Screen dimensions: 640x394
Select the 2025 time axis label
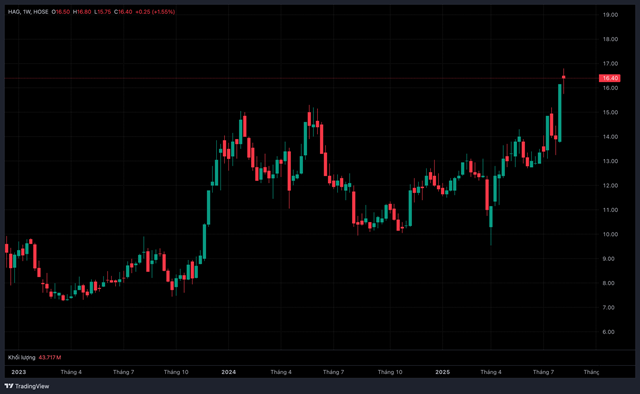pos(442,372)
